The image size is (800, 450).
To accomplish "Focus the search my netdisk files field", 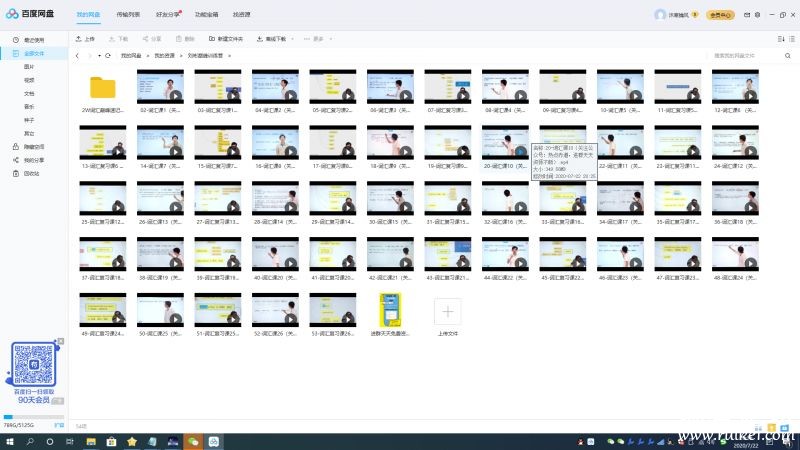I will (x=746, y=56).
